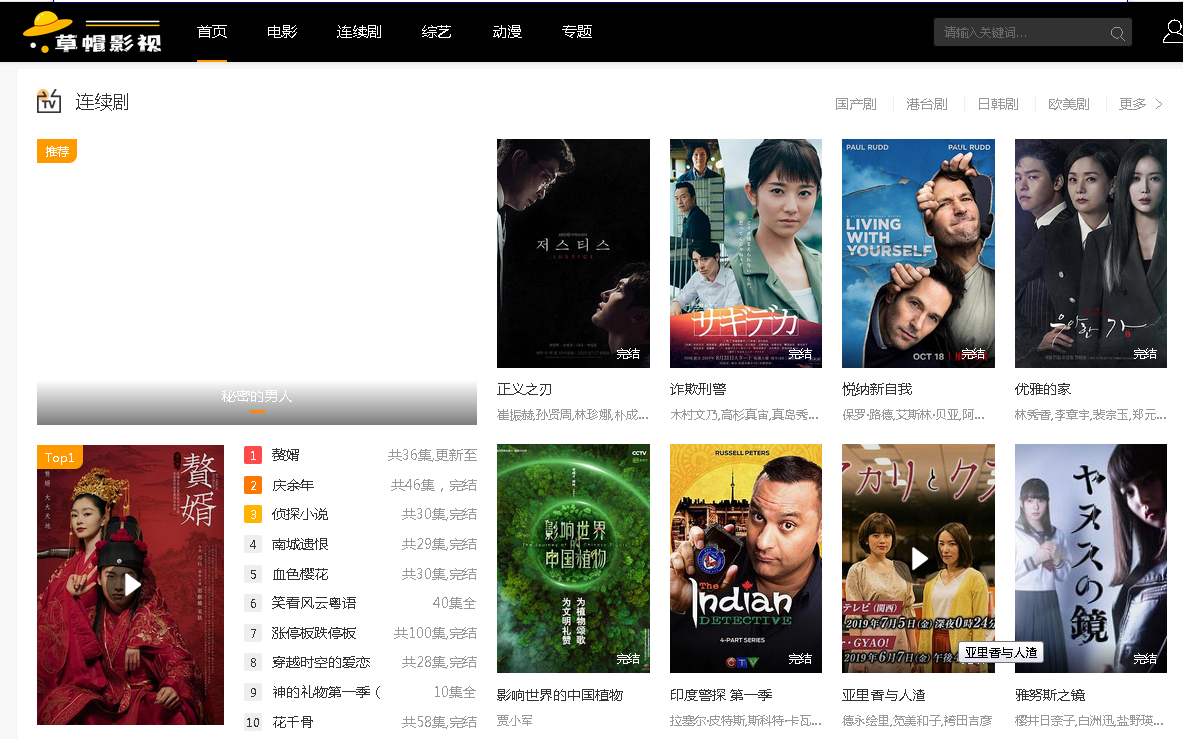Click the search magnifier icon
Screen dimensions: 1183x739
coord(1117,34)
